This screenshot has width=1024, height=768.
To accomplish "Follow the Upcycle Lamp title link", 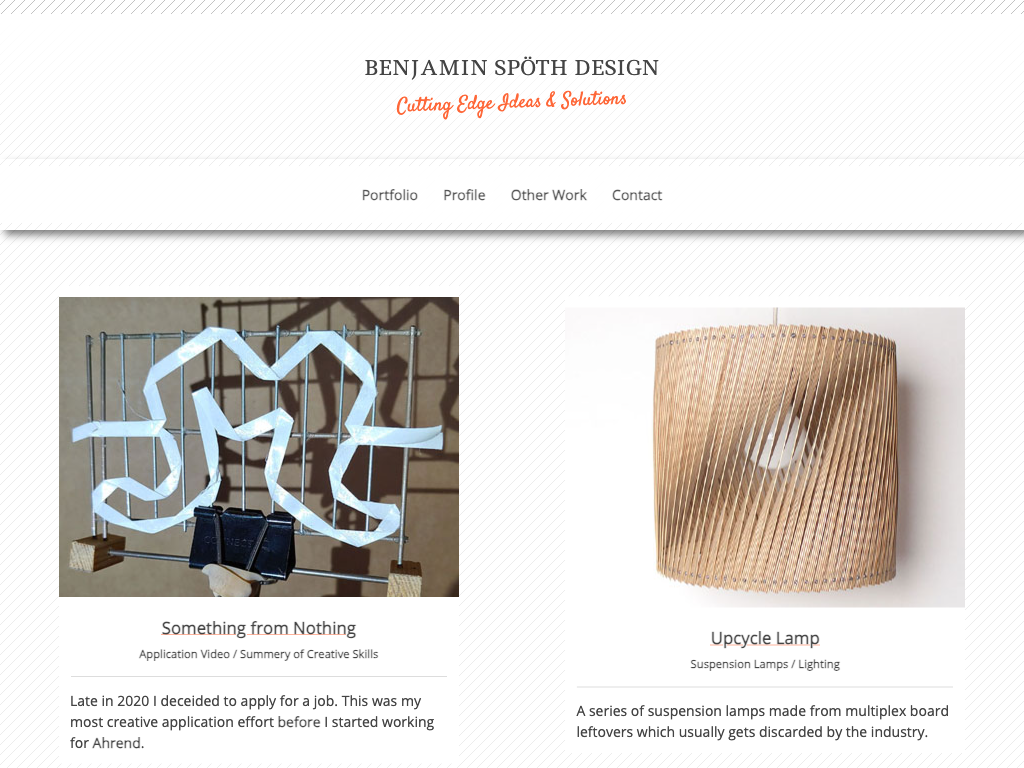I will tap(765, 638).
